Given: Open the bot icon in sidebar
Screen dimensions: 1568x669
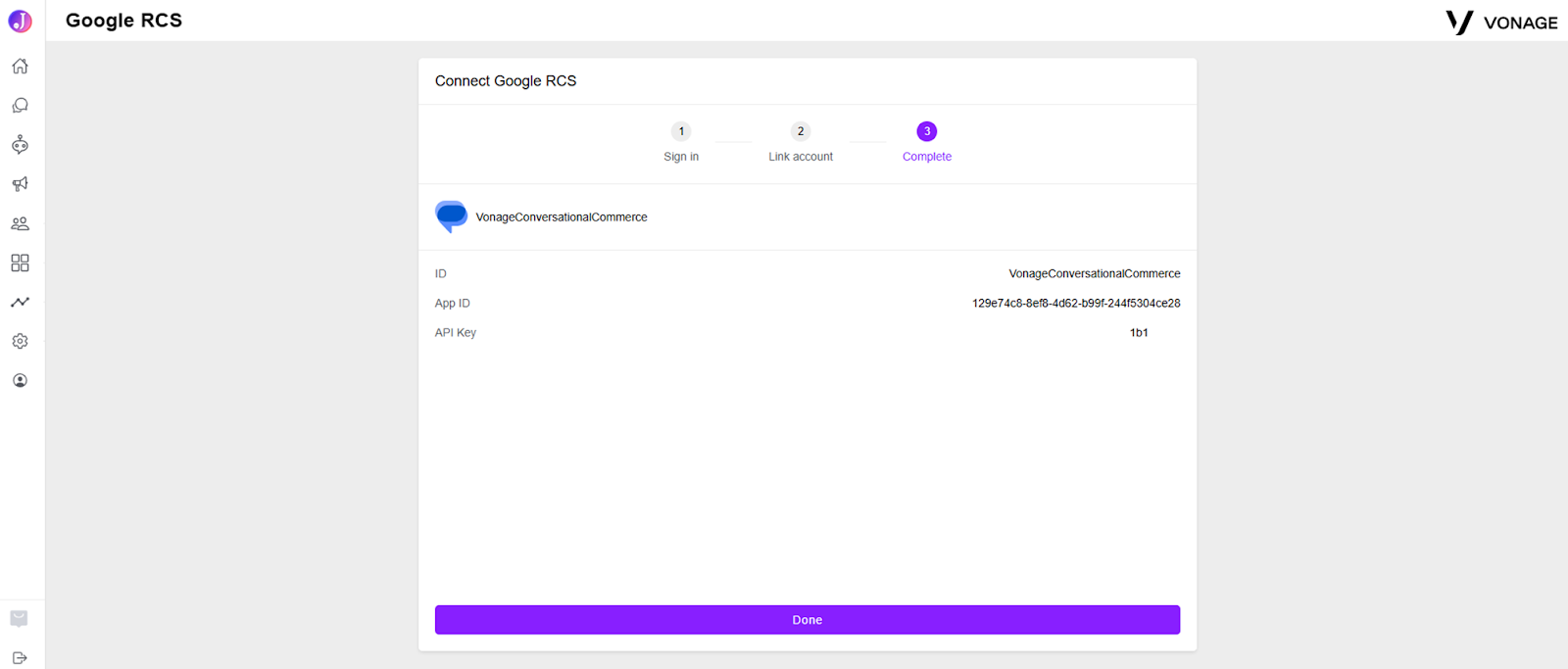Looking at the screenshot, I should pyautogui.click(x=20, y=145).
